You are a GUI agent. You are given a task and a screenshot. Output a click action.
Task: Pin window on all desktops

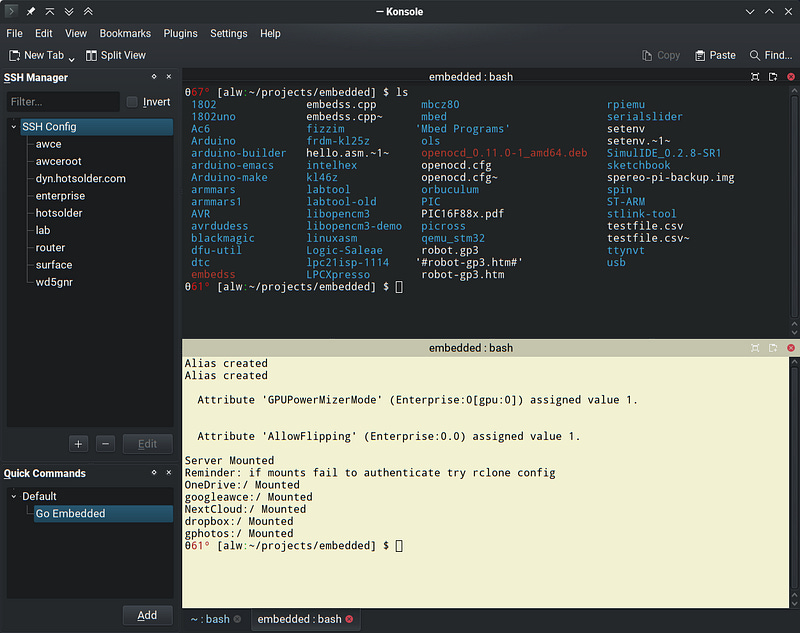tap(31, 11)
